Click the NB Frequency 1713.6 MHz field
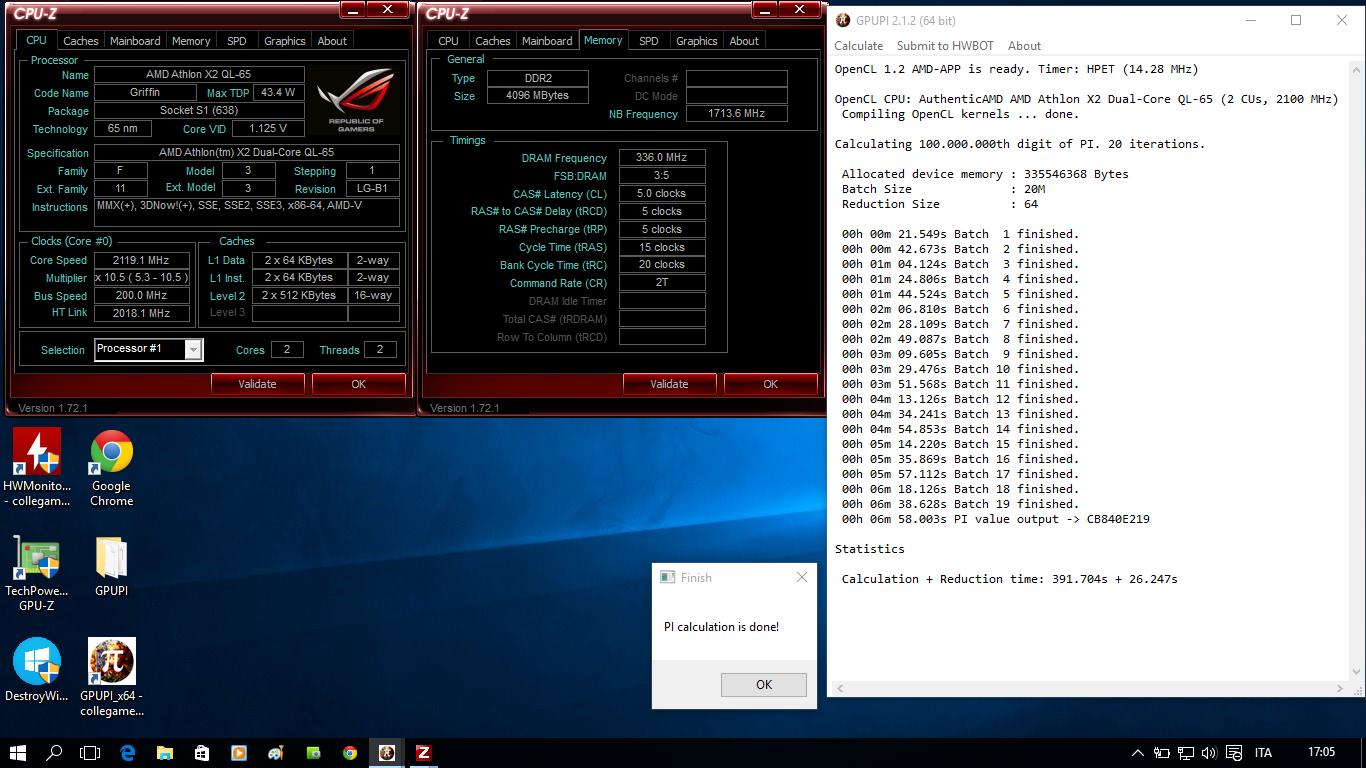The width and height of the screenshot is (1366, 768). [737, 114]
